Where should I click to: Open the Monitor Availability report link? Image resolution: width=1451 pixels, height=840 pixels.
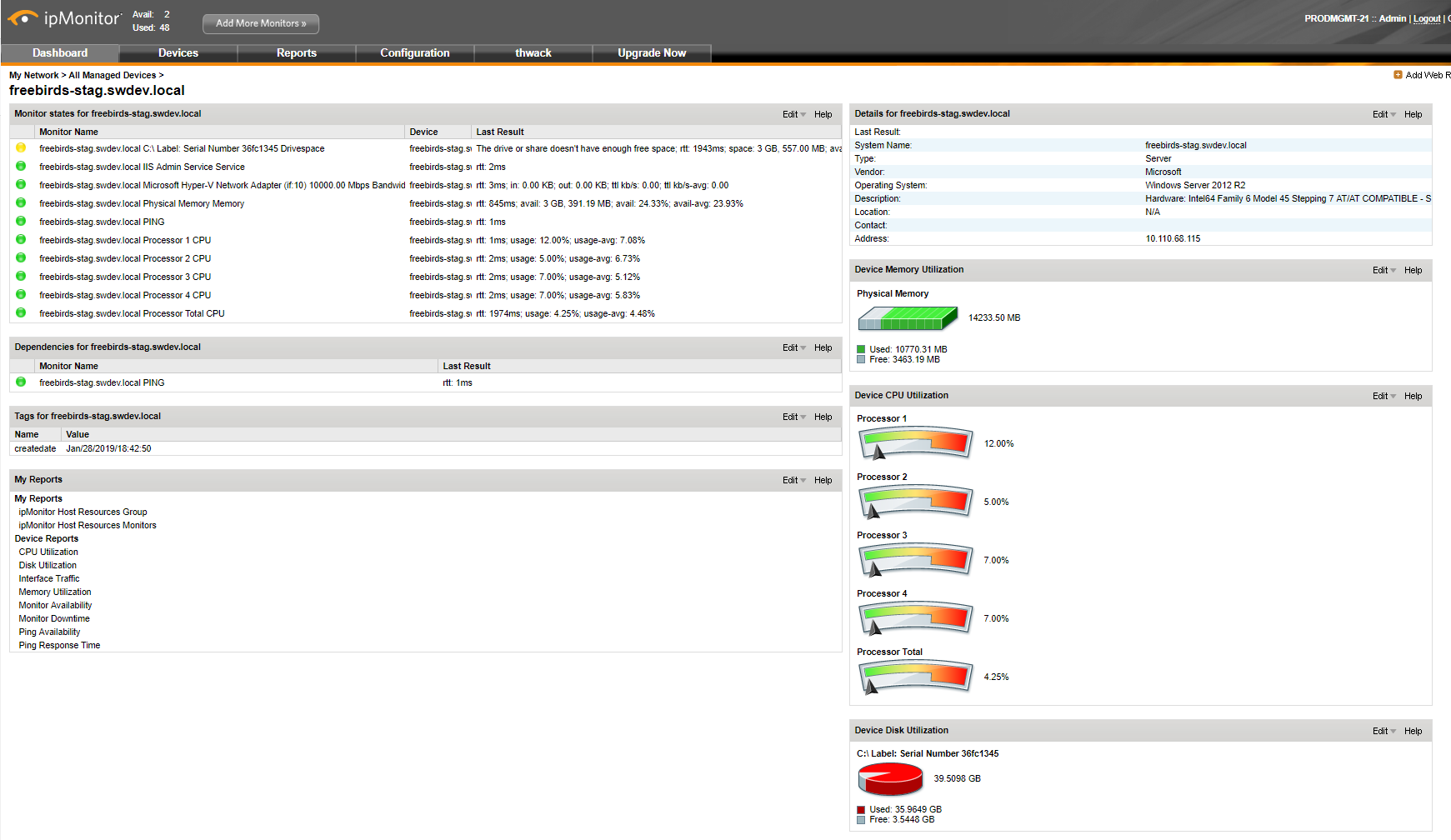pos(55,605)
